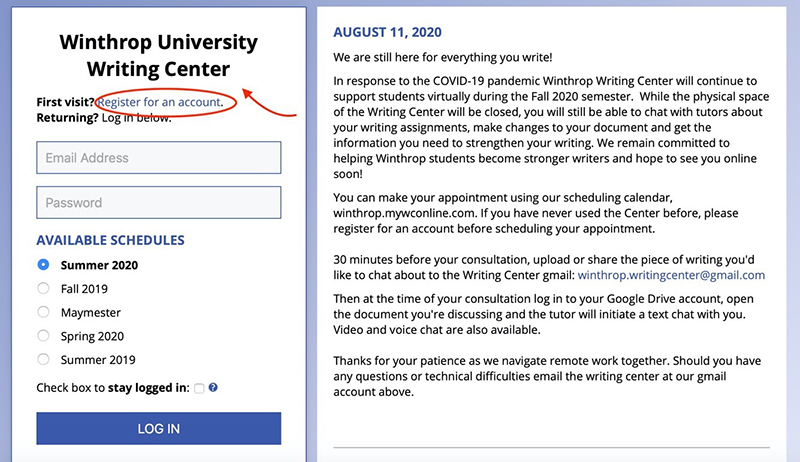Select the Summer 2020 schedule radio button
Viewport: 800px width, 462px height.
pyautogui.click(x=43, y=265)
